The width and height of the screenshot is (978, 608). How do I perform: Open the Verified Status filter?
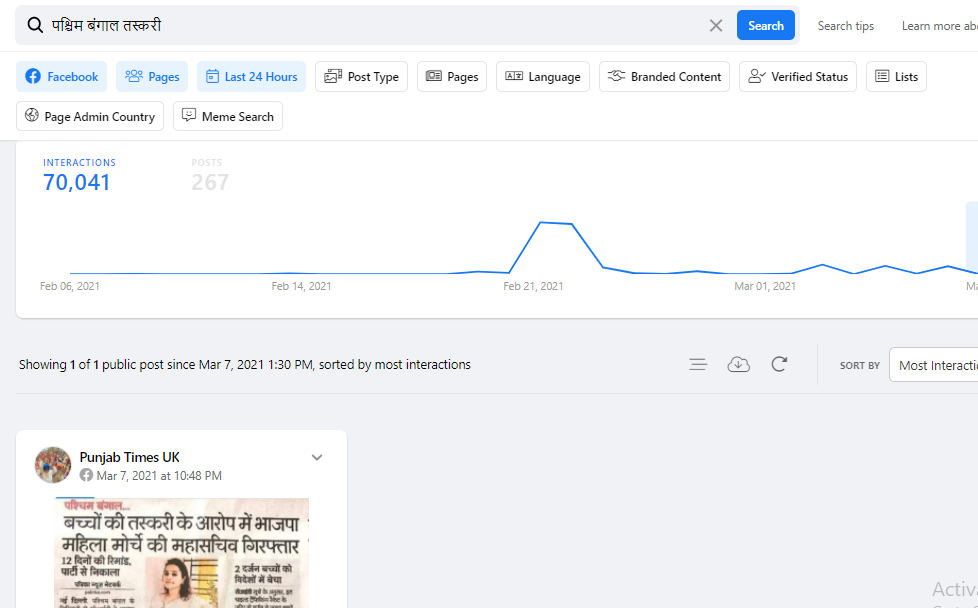[x=797, y=77]
